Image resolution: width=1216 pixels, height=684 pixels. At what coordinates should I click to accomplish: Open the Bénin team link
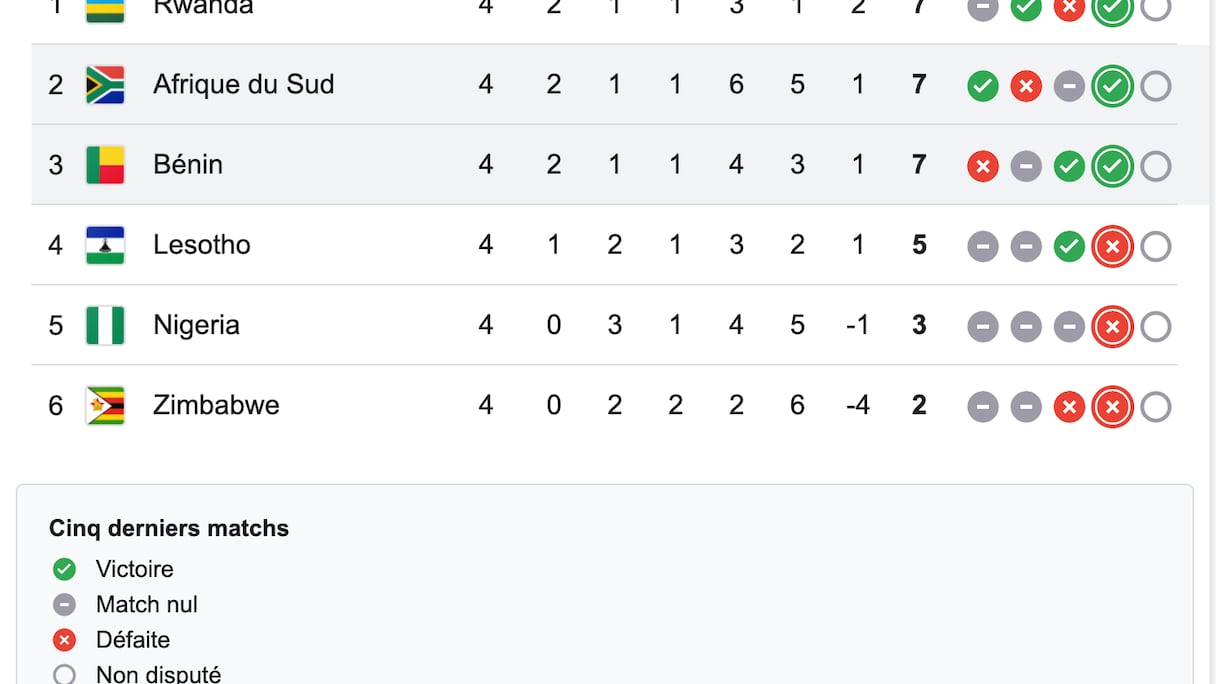click(x=188, y=165)
